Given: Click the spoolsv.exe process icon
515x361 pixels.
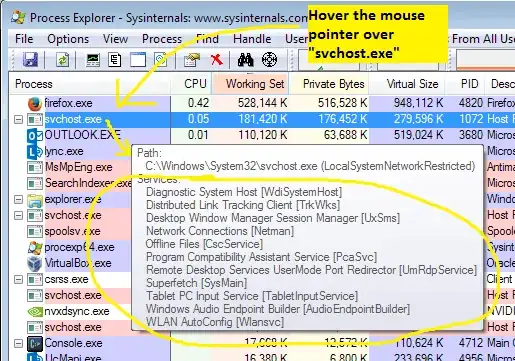Looking at the screenshot, I should click(35, 231).
